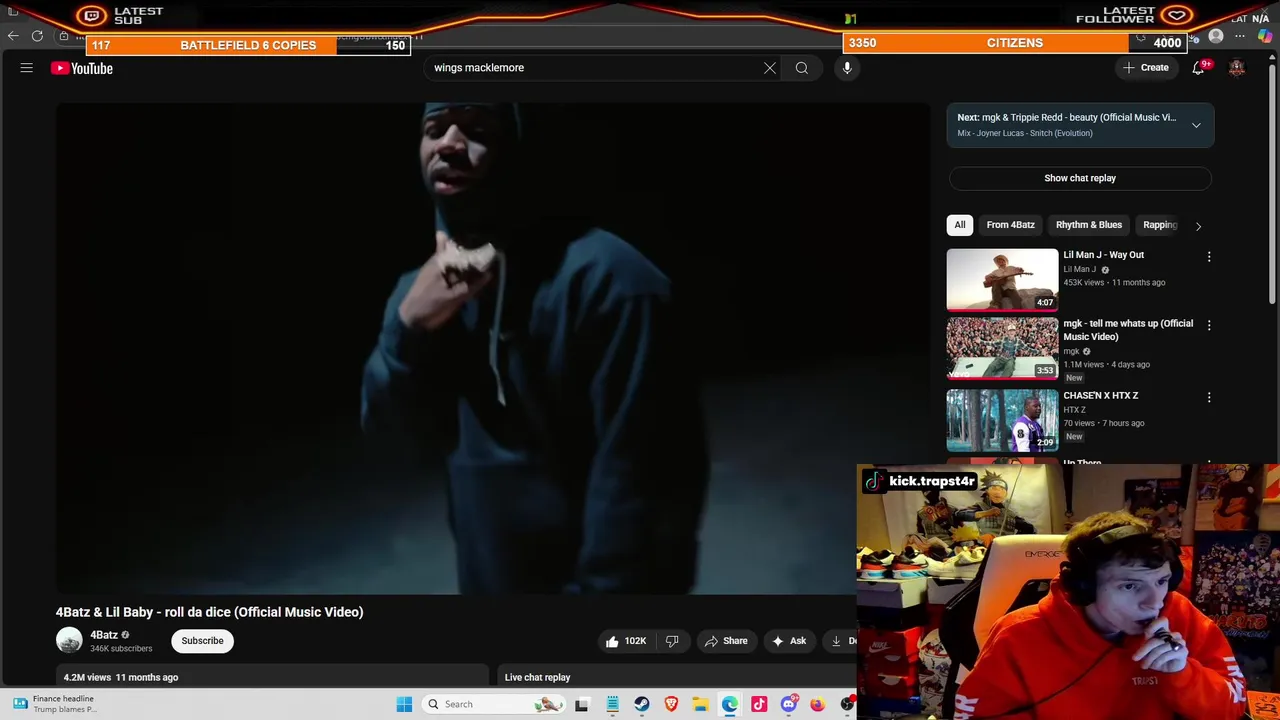
Task: Open options for CHASE'N X HTX Z
Action: [1209, 397]
